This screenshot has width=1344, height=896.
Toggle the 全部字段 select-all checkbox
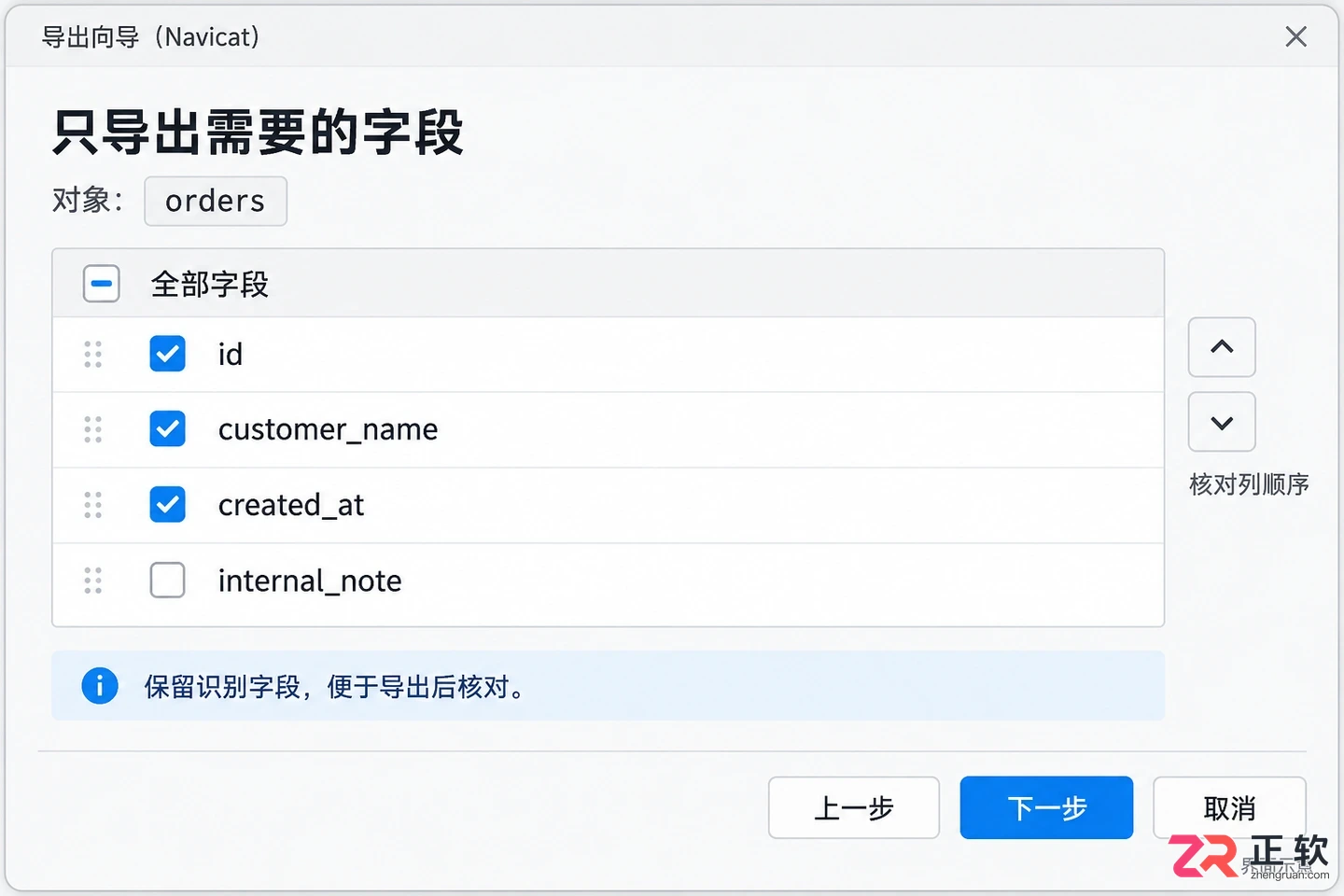[x=102, y=284]
